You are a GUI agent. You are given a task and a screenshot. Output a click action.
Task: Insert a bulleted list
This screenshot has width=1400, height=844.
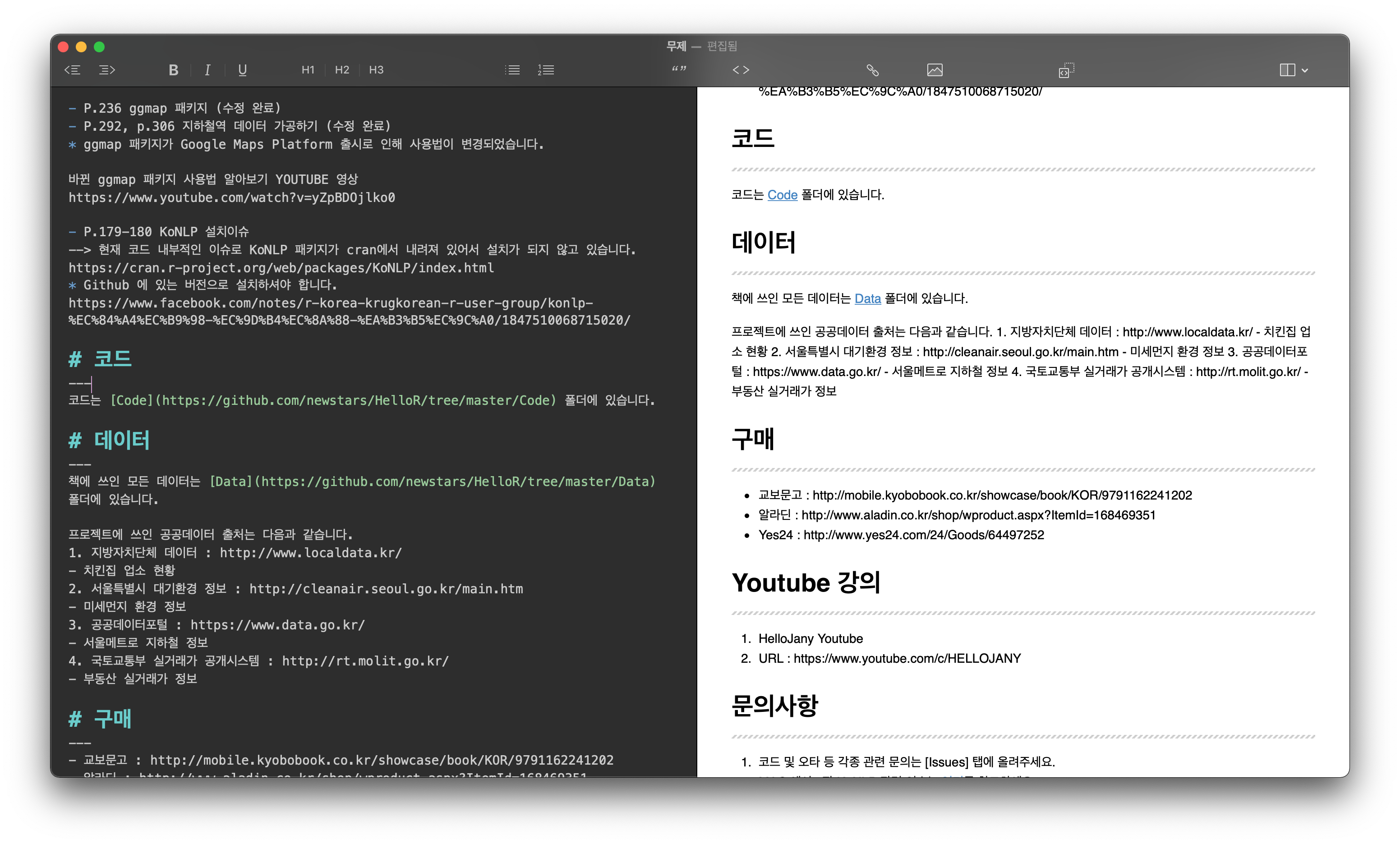[512, 70]
